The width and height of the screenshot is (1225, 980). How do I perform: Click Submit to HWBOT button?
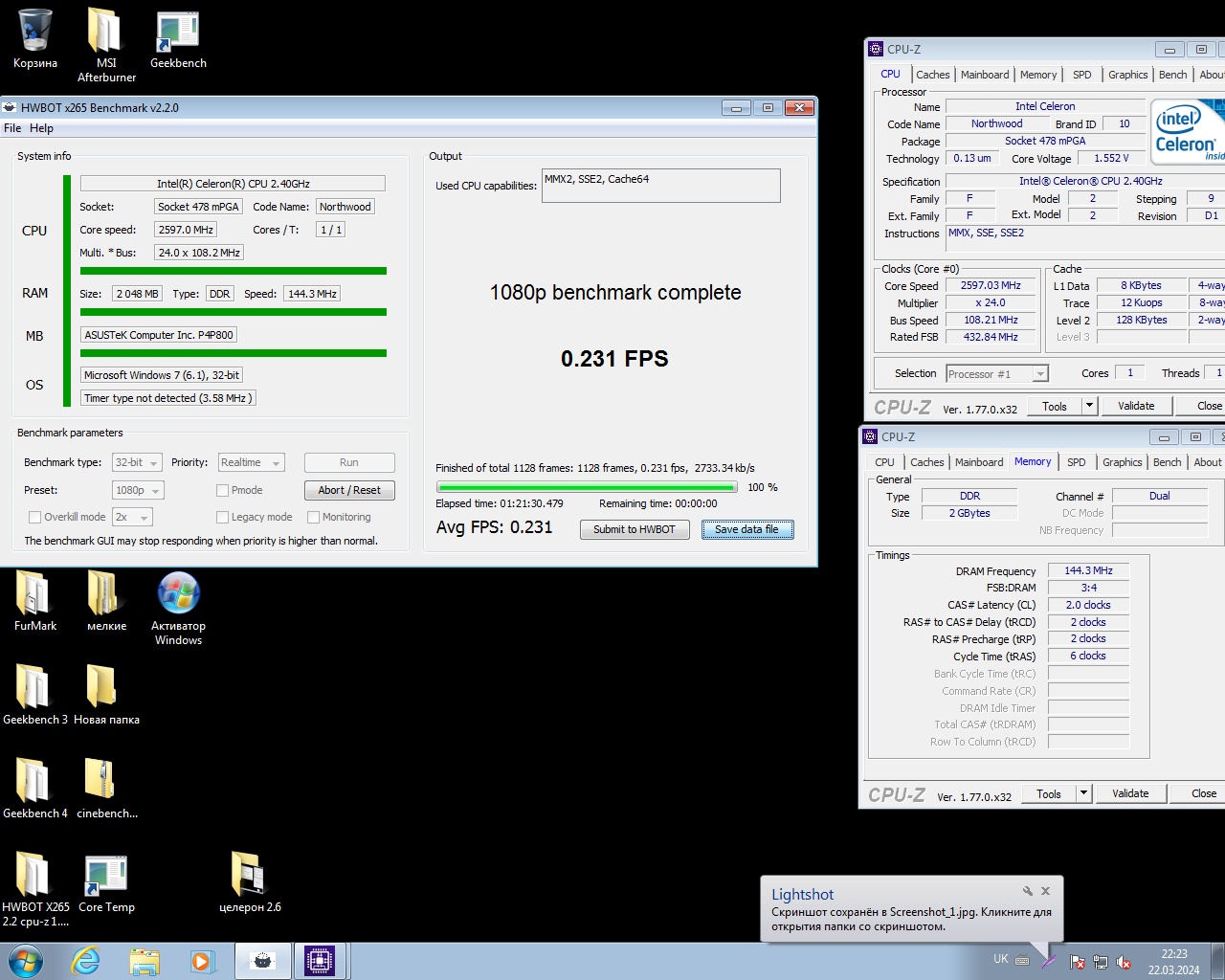[x=635, y=529]
